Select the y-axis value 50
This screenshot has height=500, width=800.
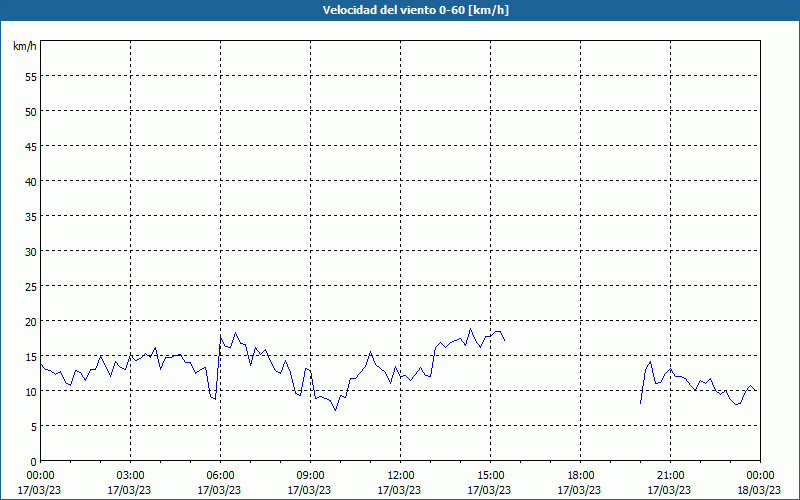31,111
